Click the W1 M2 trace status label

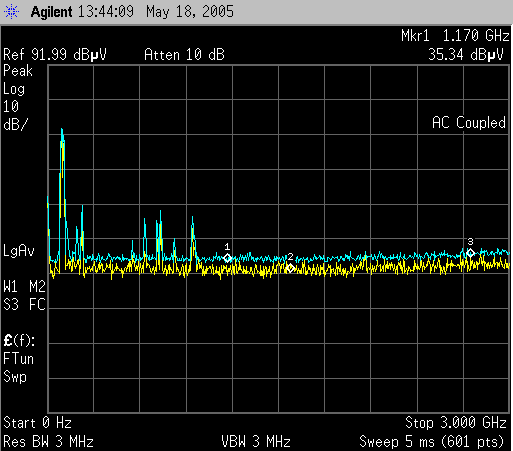[24, 287]
